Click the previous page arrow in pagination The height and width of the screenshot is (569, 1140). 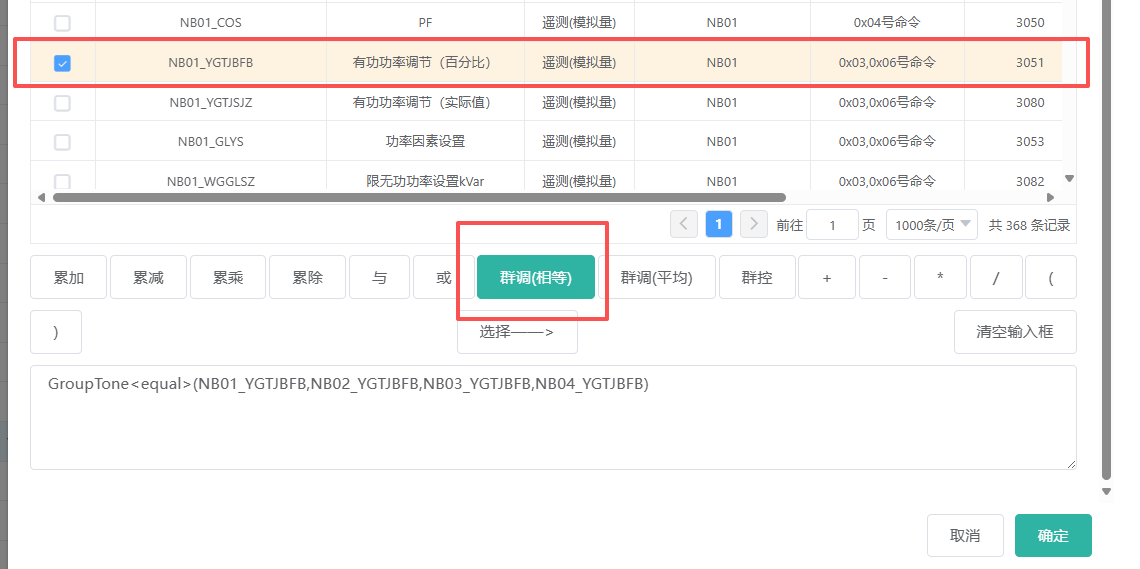684,224
